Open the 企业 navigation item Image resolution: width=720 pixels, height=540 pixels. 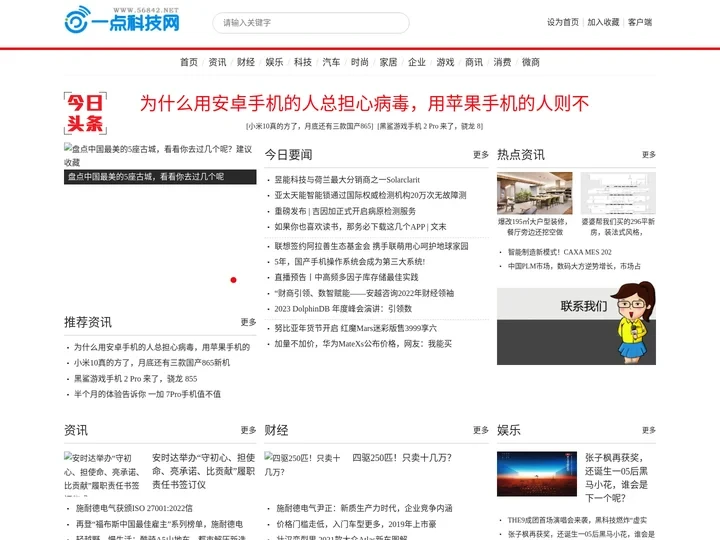click(416, 62)
